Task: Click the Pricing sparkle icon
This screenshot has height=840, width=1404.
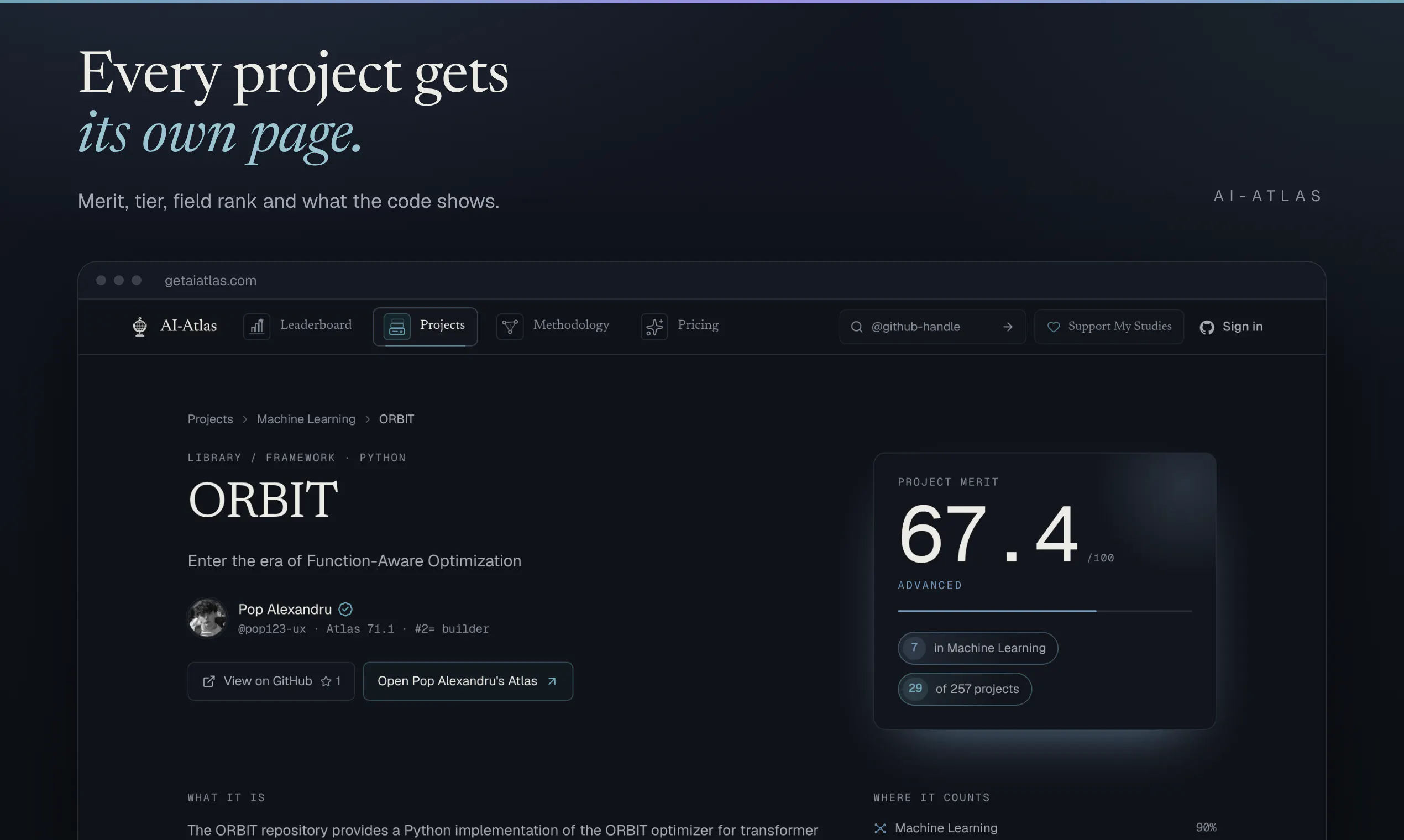Action: pyautogui.click(x=654, y=327)
